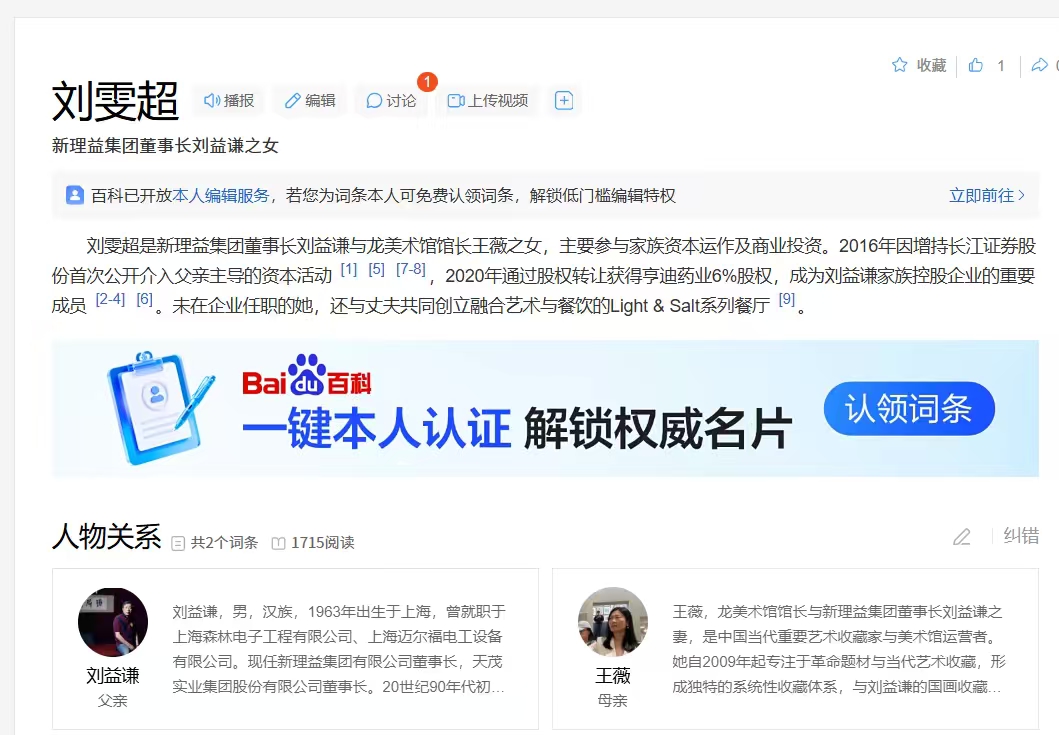Click the thumbs-up like icon
The width and height of the screenshot is (1059, 735).
coord(975,65)
